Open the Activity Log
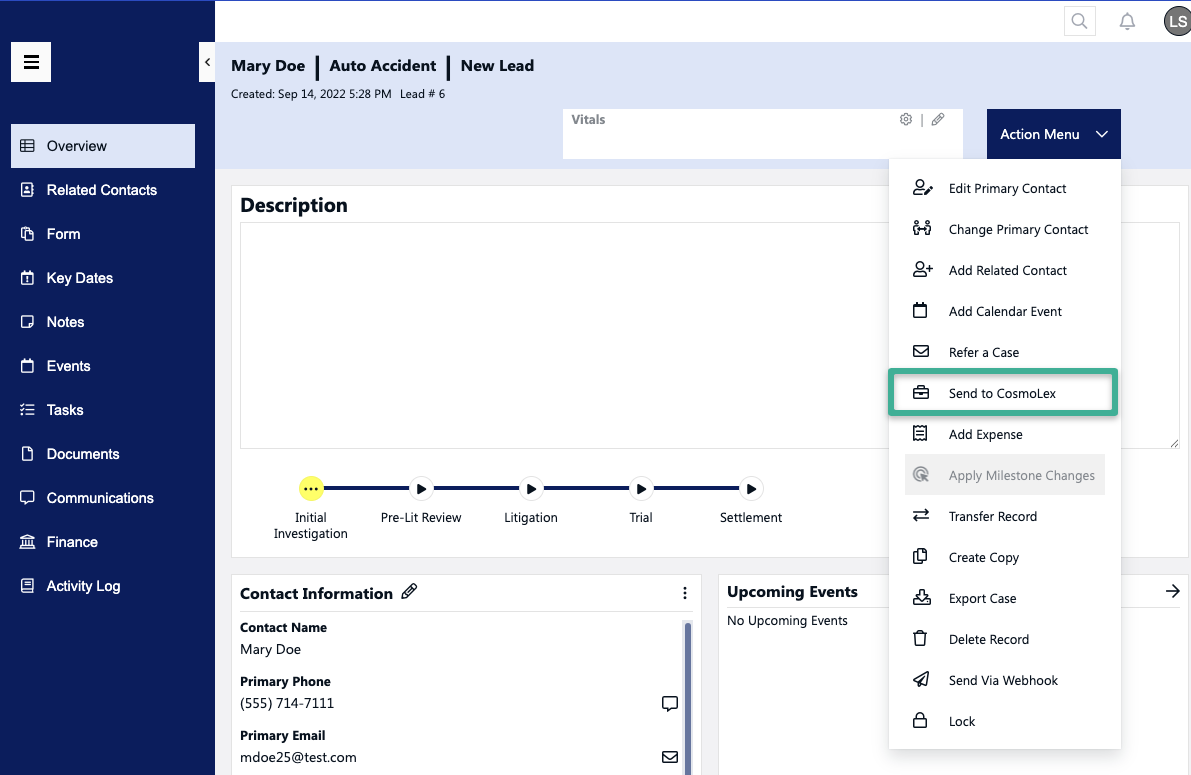1191x775 pixels. pyautogui.click(x=103, y=587)
